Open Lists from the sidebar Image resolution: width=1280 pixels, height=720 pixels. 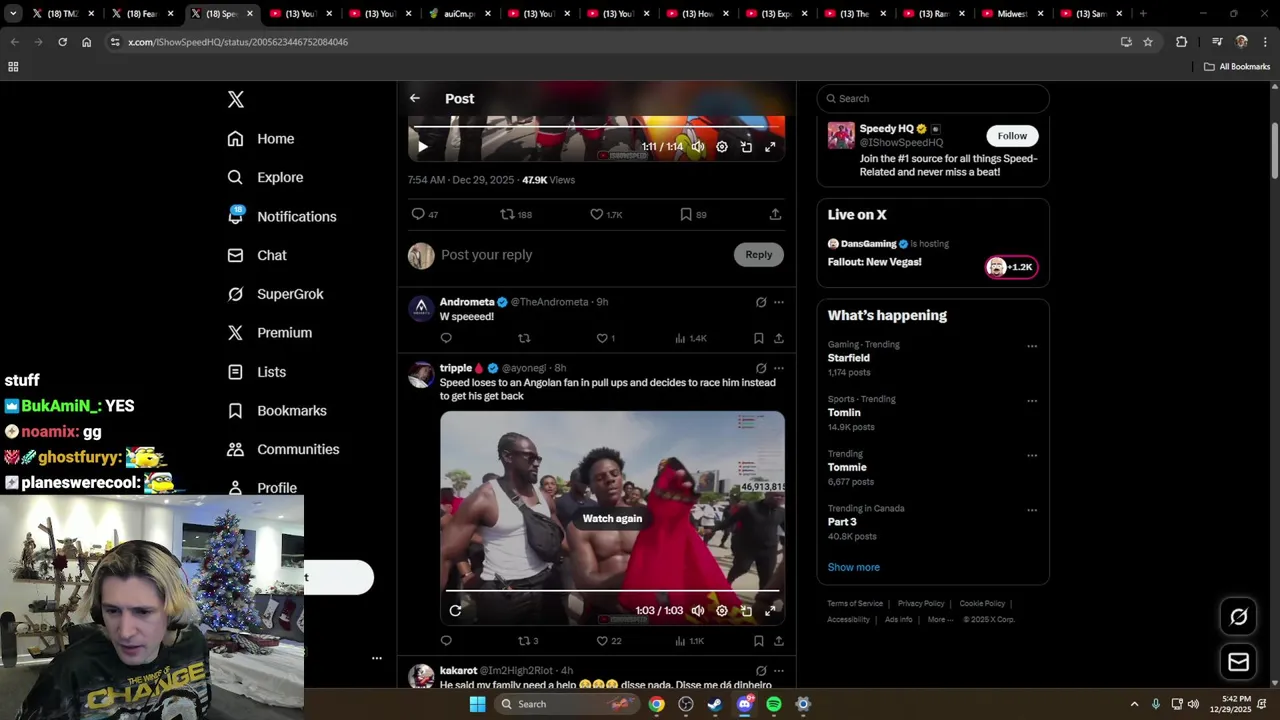click(x=257, y=372)
